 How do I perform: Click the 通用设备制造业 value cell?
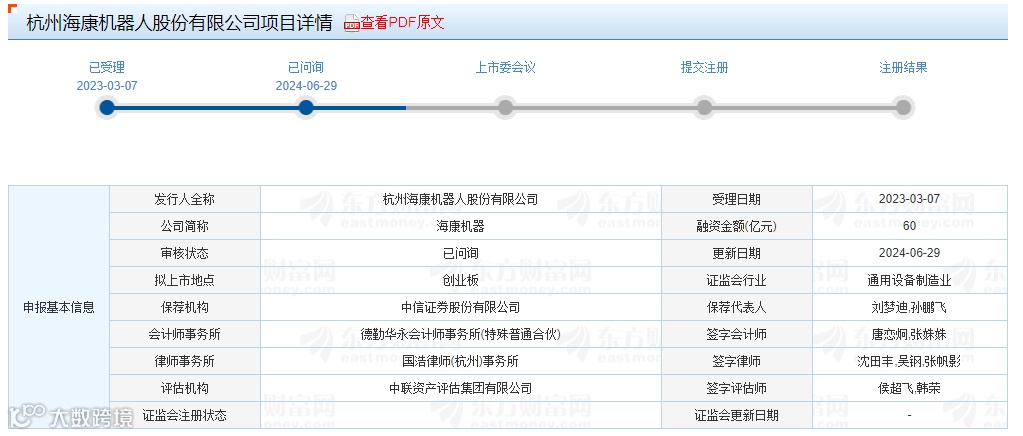[909, 280]
